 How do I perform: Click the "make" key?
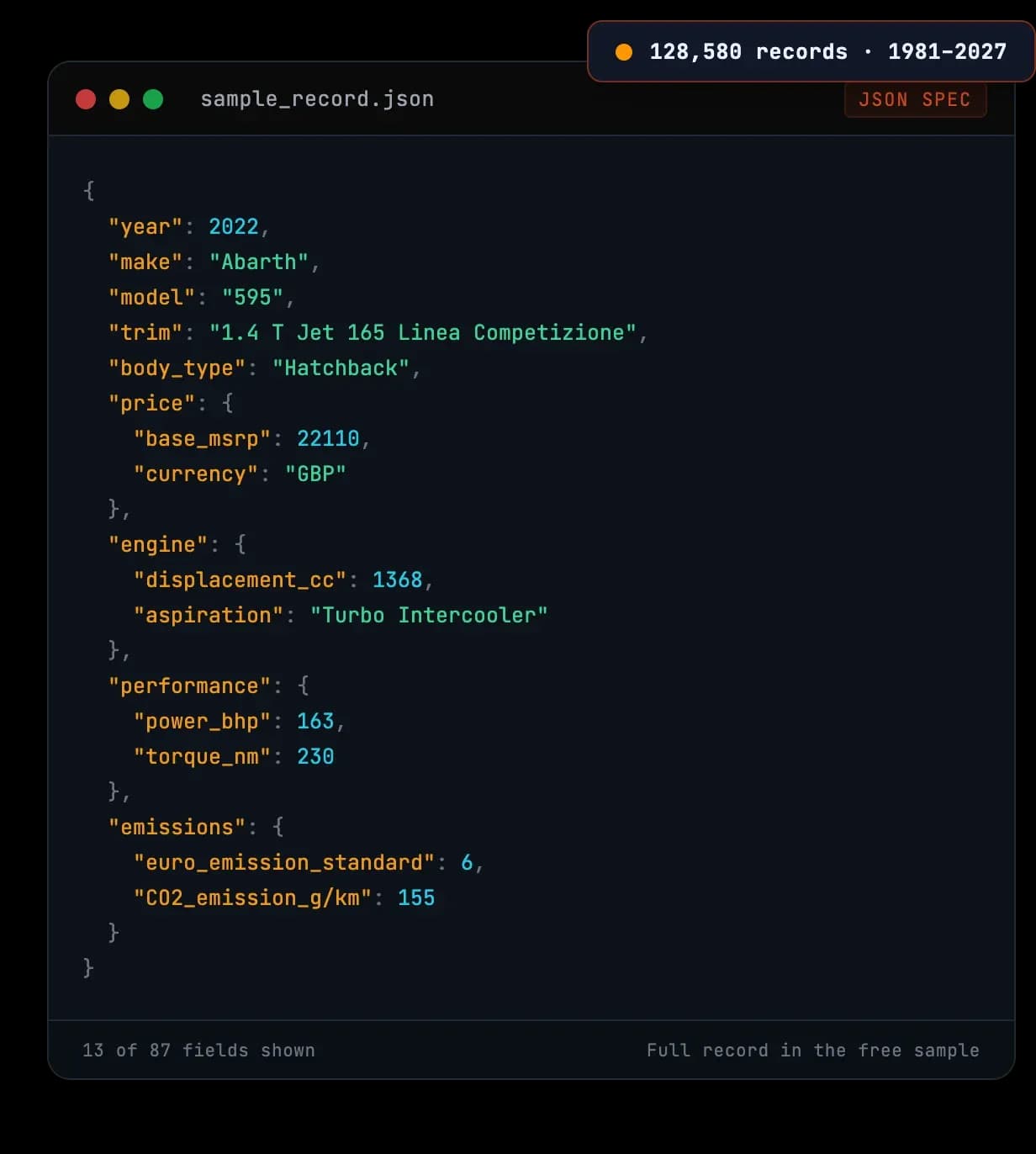coord(145,262)
